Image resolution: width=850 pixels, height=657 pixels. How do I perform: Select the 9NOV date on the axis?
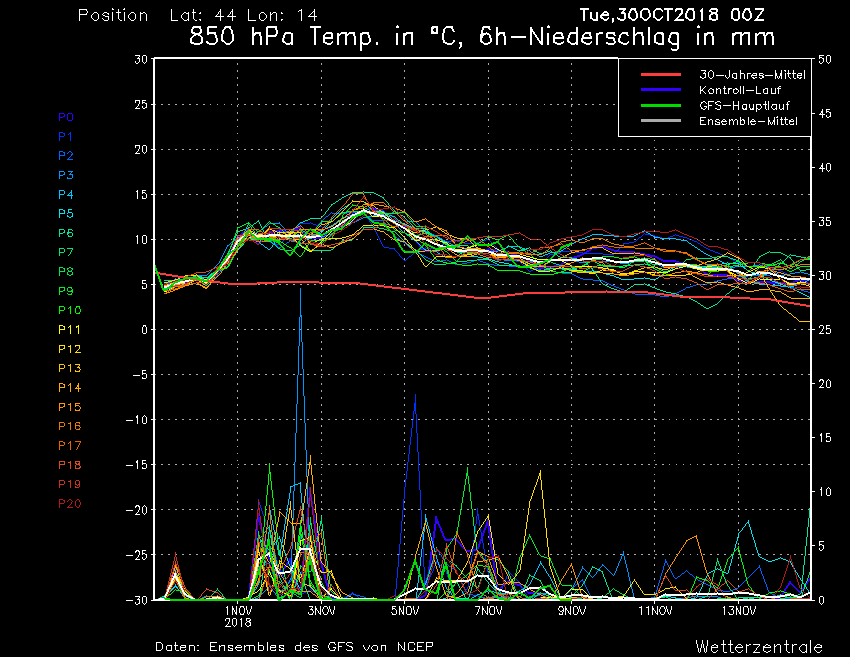pyautogui.click(x=571, y=610)
